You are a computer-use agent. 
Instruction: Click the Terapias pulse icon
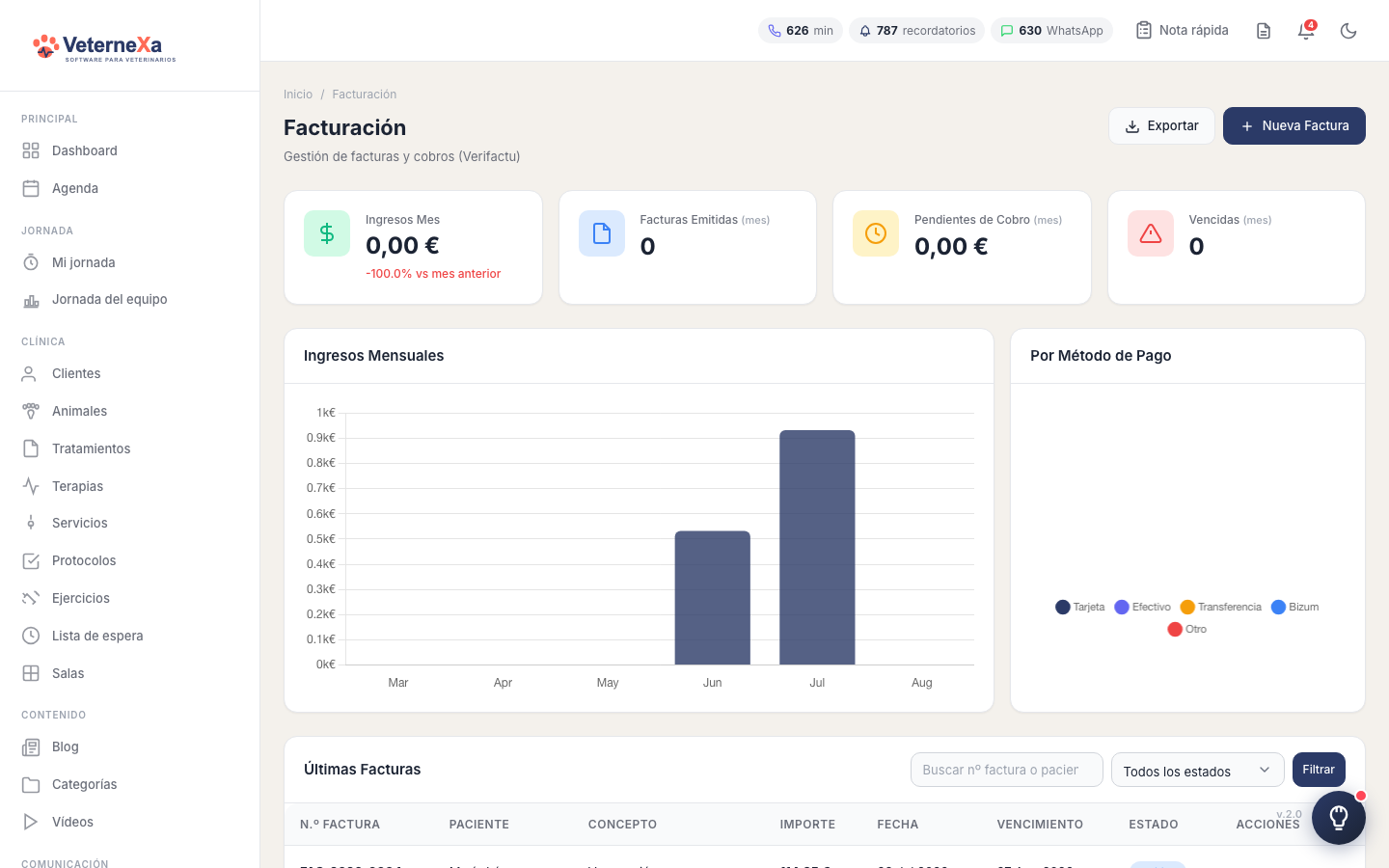pyautogui.click(x=31, y=486)
